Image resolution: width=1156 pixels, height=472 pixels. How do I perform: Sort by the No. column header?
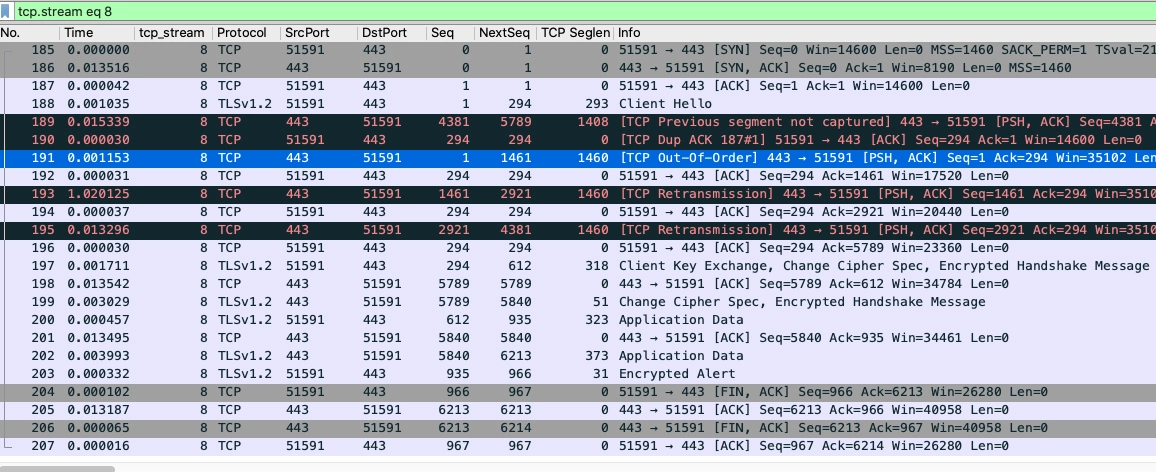29,32
